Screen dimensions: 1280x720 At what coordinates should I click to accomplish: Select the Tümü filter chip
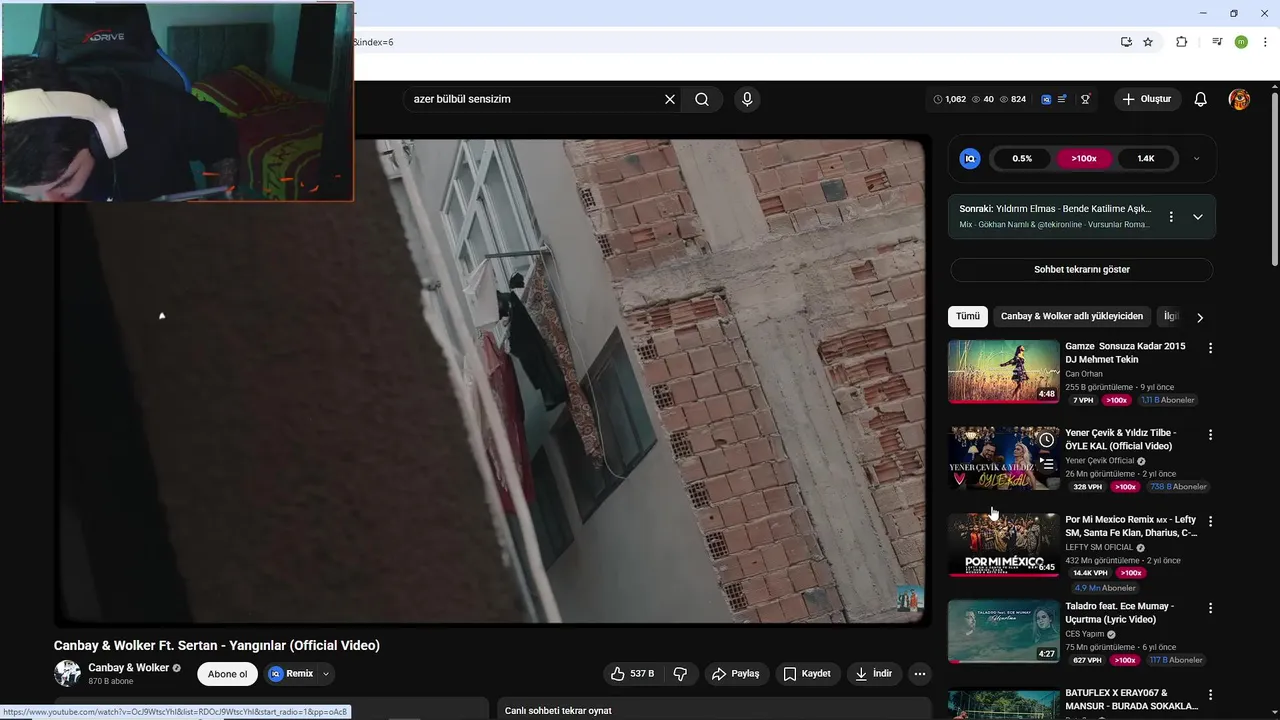point(968,316)
